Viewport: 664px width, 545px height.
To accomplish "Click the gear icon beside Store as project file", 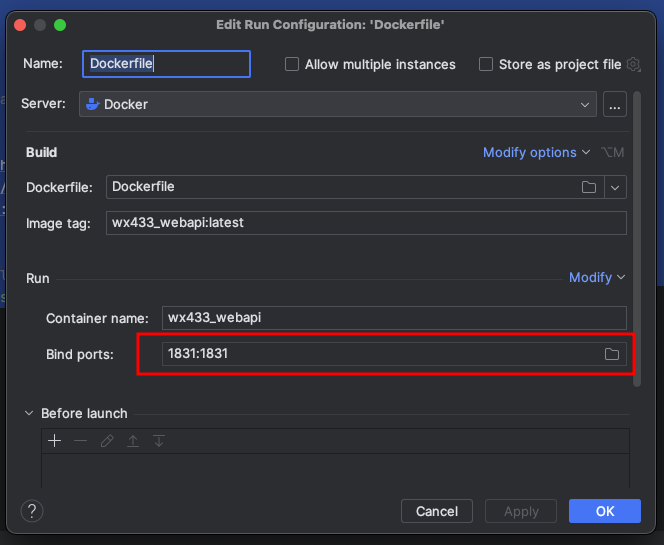I will tap(633, 64).
